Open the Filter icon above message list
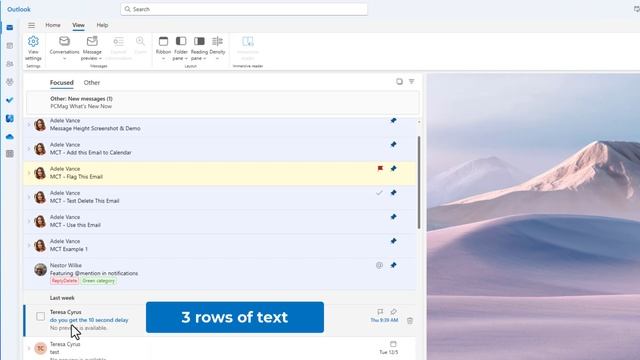Viewport: 640px width, 360px height. click(411, 82)
